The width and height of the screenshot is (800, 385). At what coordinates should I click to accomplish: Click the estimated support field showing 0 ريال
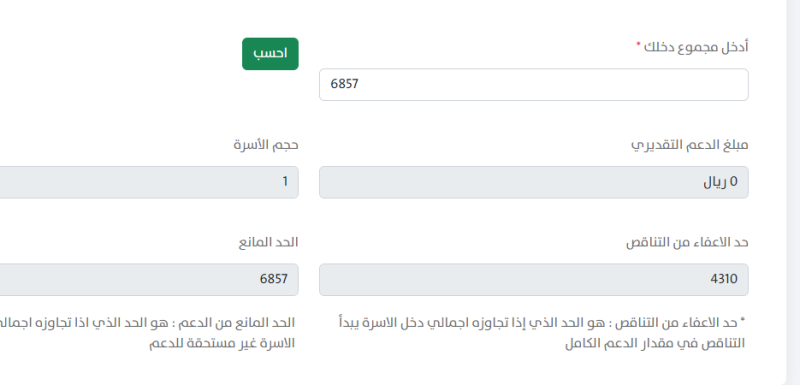click(534, 182)
